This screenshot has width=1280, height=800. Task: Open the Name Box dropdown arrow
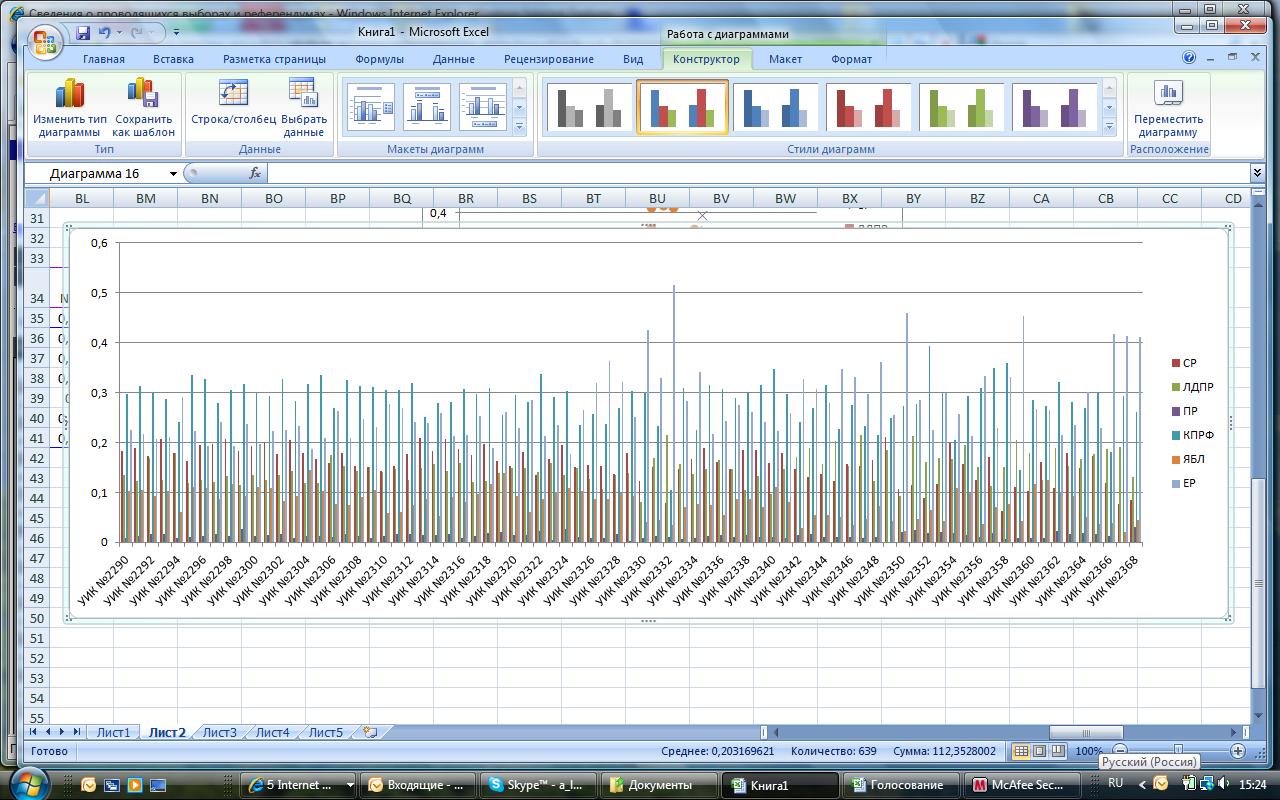point(173,174)
